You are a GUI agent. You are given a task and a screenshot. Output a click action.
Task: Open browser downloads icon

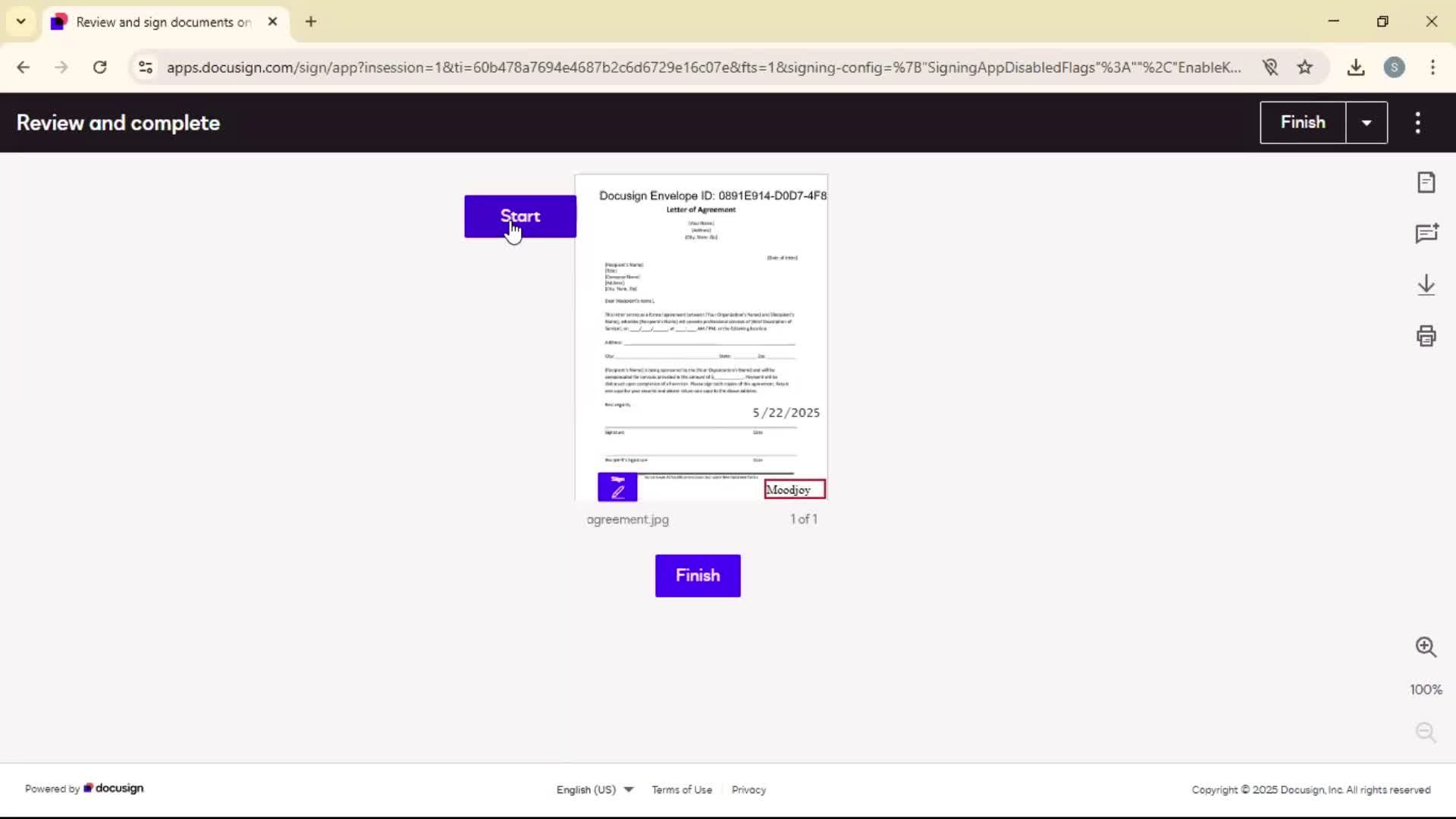click(x=1356, y=67)
